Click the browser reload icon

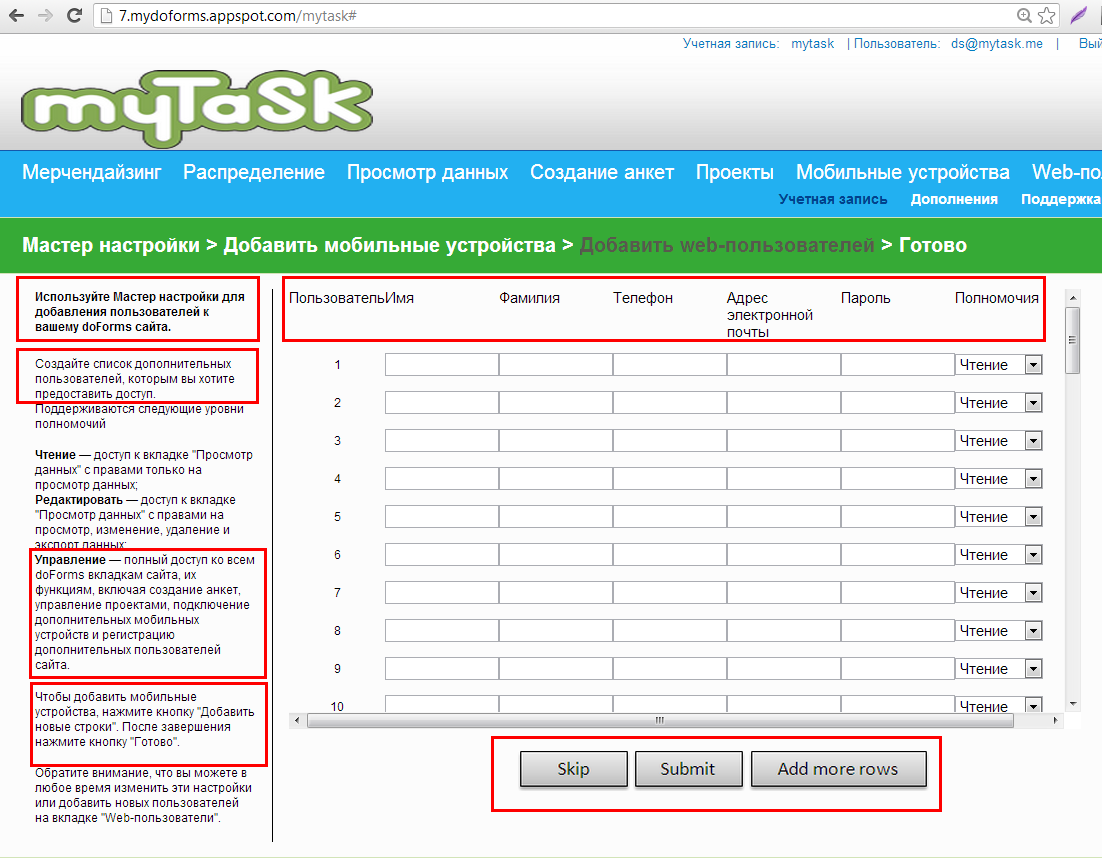pyautogui.click(x=74, y=16)
